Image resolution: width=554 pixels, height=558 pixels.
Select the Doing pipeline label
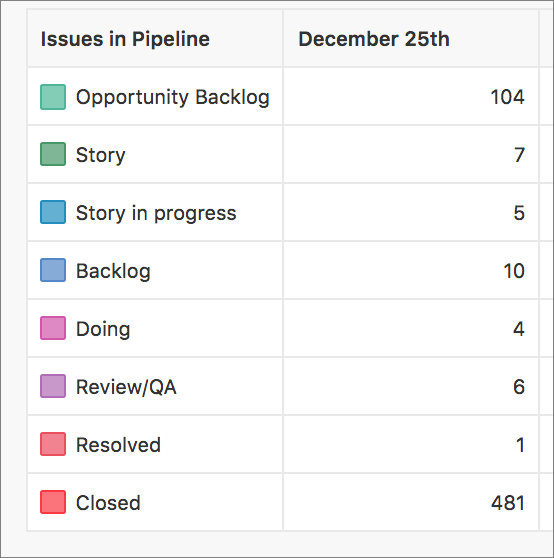(x=103, y=330)
